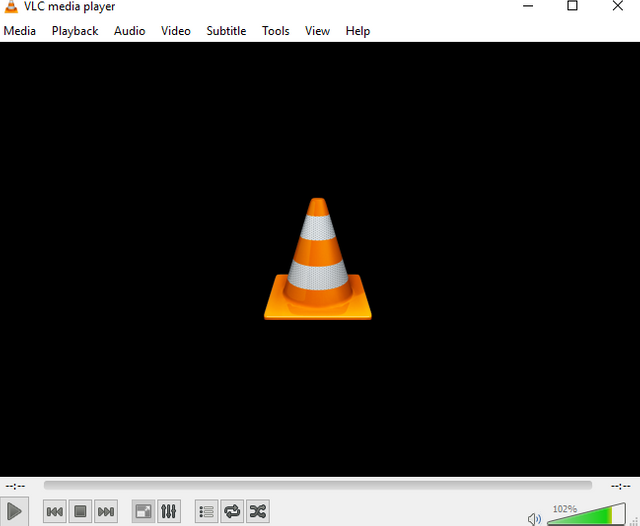This screenshot has height=526, width=640.
Task: Click the window resize grip corner
Action: click(x=635, y=522)
